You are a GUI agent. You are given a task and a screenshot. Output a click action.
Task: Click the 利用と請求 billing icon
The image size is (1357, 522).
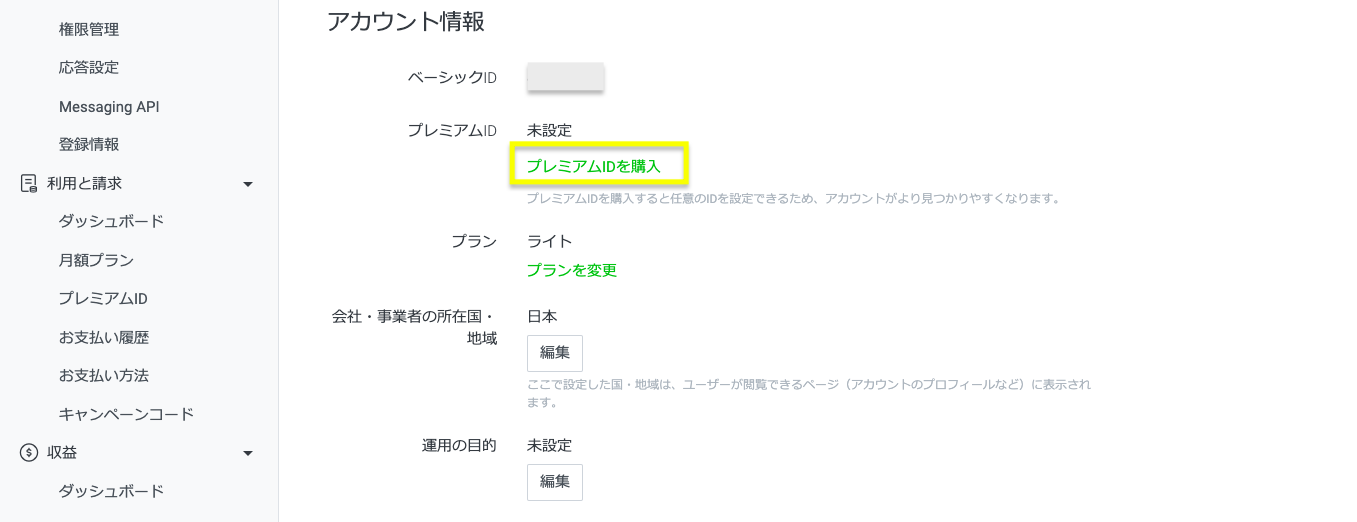click(x=29, y=184)
